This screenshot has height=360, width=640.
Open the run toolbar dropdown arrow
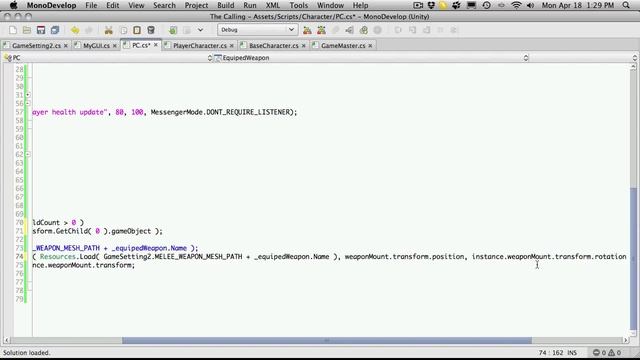point(200,30)
